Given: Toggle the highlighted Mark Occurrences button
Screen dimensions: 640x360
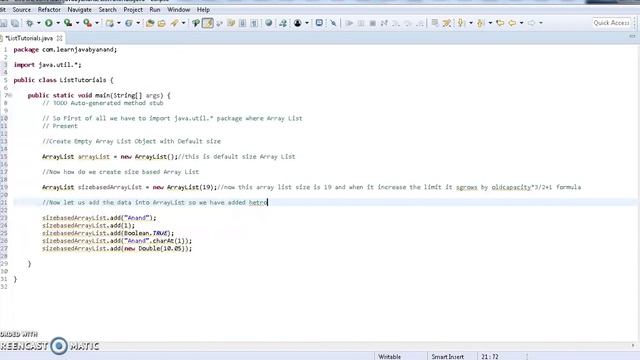Looking at the screenshot, I should point(208,23).
